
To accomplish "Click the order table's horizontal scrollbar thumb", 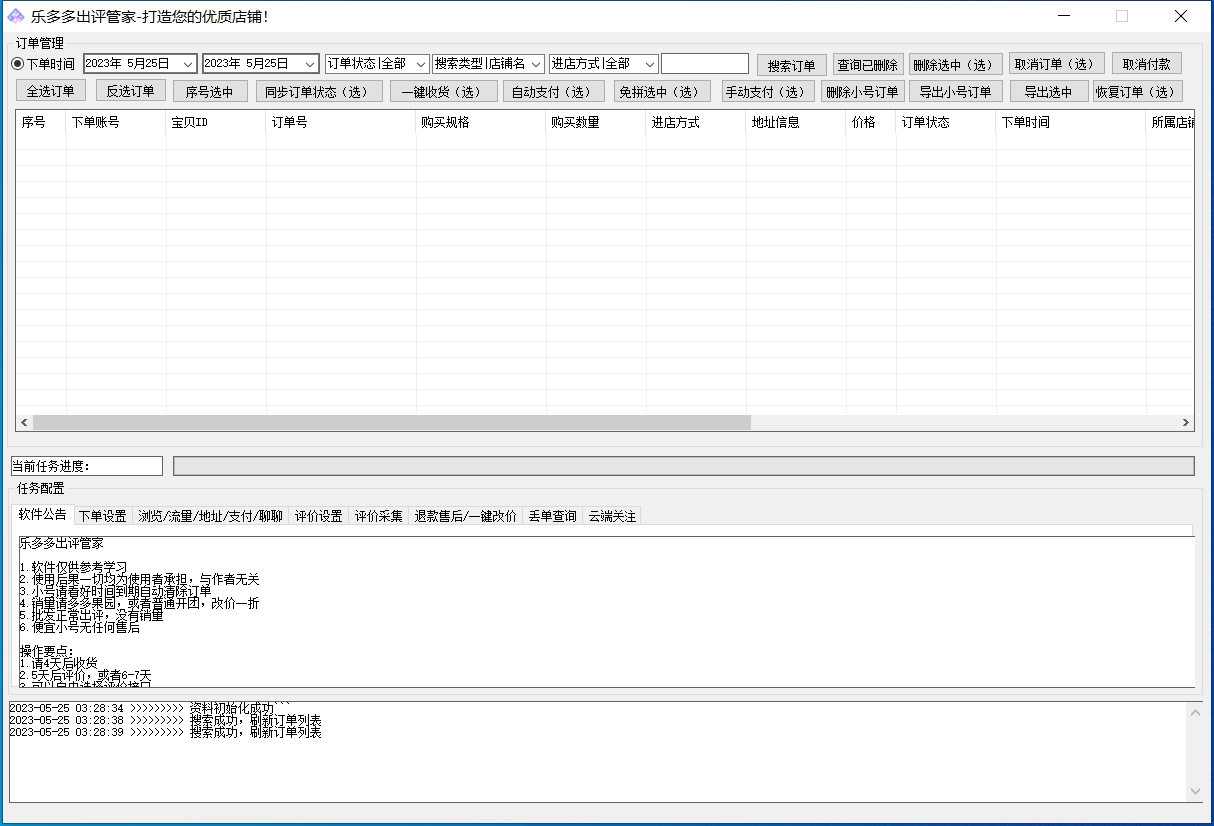I will [x=391, y=423].
